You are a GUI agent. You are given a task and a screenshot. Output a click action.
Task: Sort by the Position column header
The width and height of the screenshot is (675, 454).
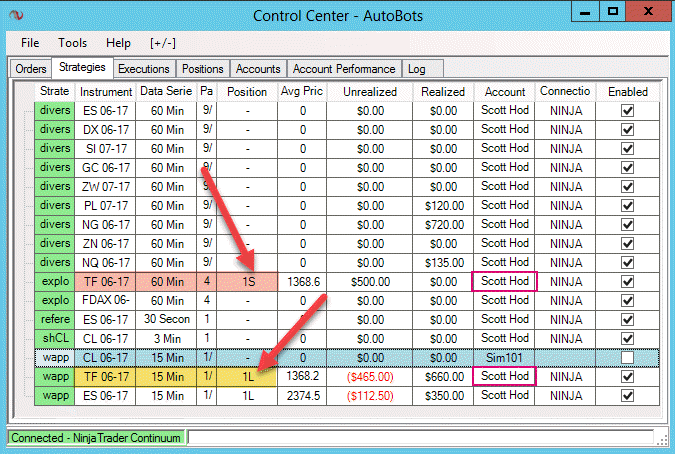coord(247,92)
